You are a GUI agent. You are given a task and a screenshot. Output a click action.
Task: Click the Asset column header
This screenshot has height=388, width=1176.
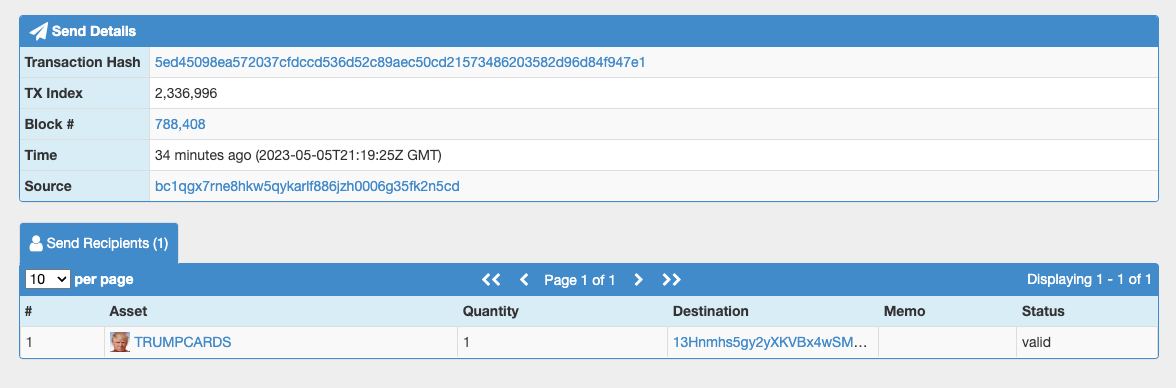coord(128,311)
